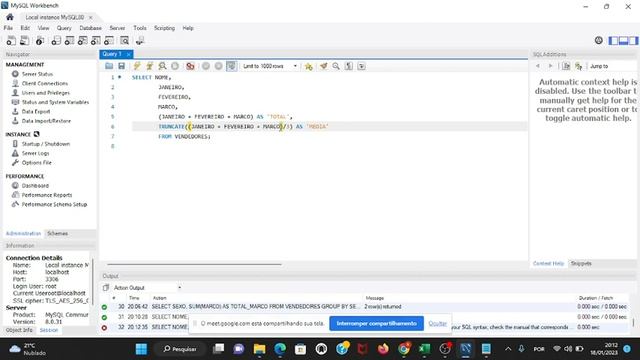Execute the statement under the cursor icon
The image size is (640, 360).
tap(149, 66)
